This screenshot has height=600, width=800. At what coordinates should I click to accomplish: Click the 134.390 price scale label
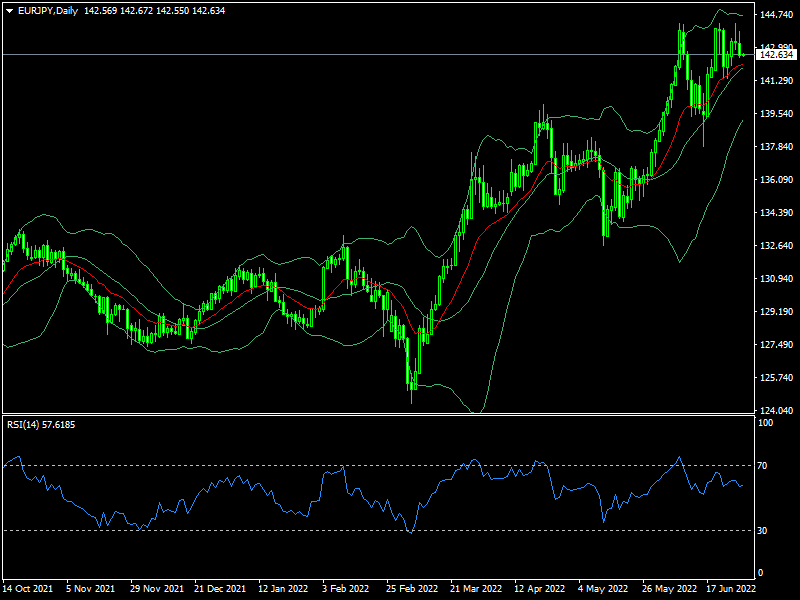(776, 213)
